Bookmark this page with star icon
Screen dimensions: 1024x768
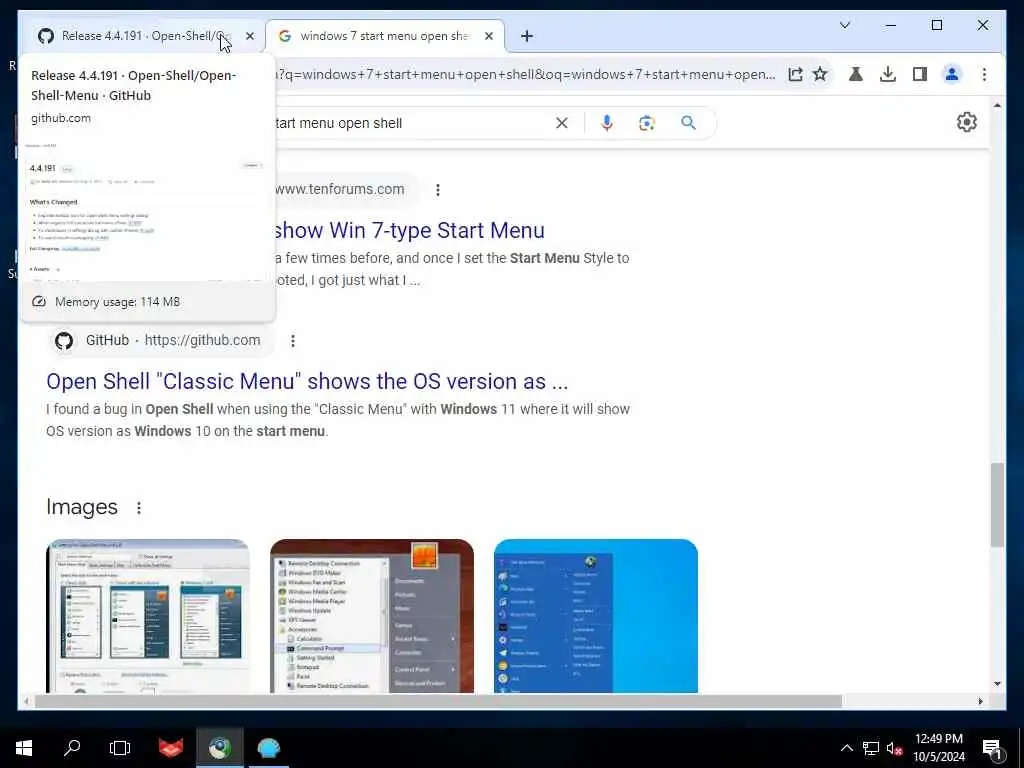[820, 74]
